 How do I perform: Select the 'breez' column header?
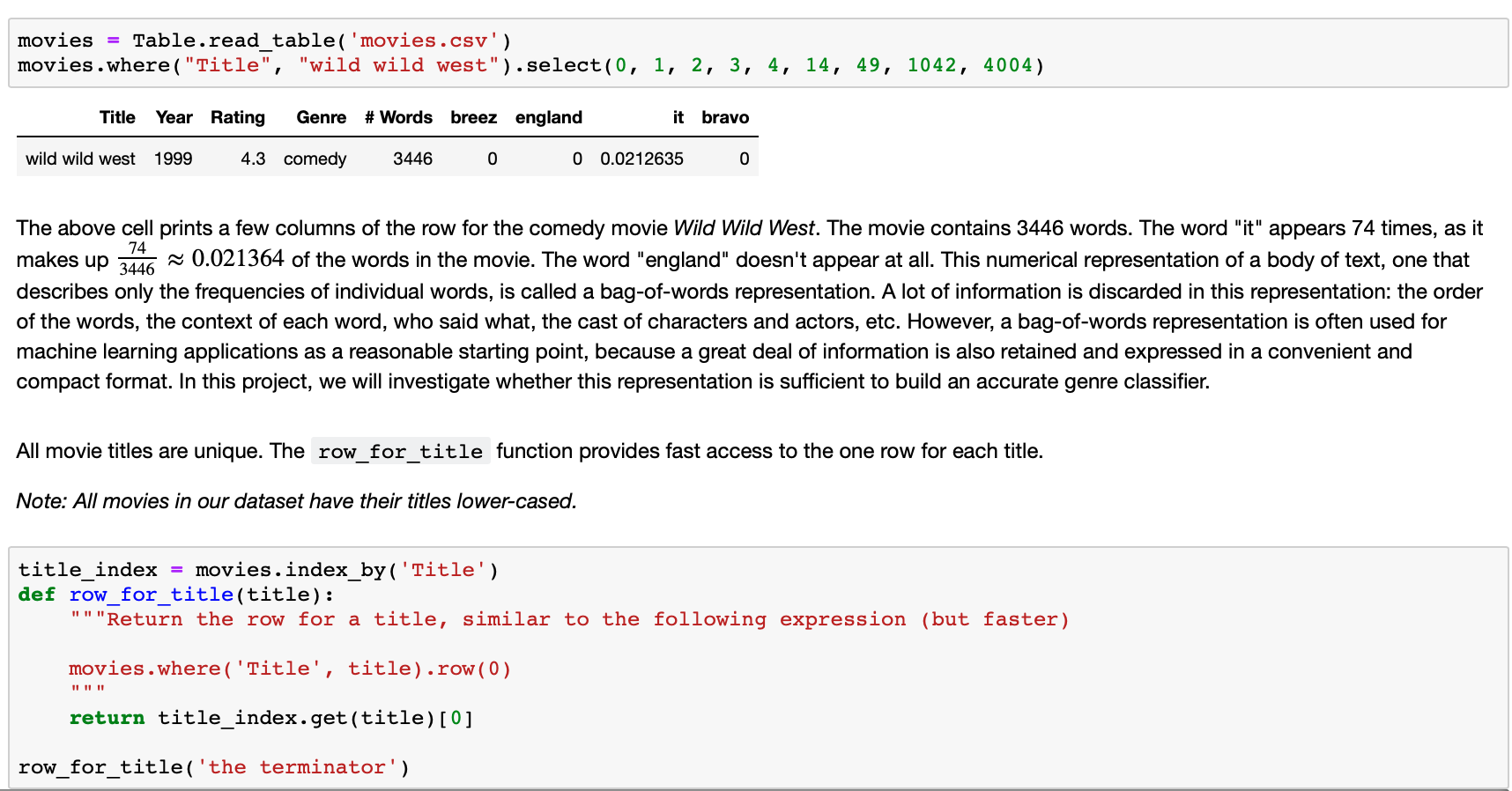pyautogui.click(x=474, y=117)
